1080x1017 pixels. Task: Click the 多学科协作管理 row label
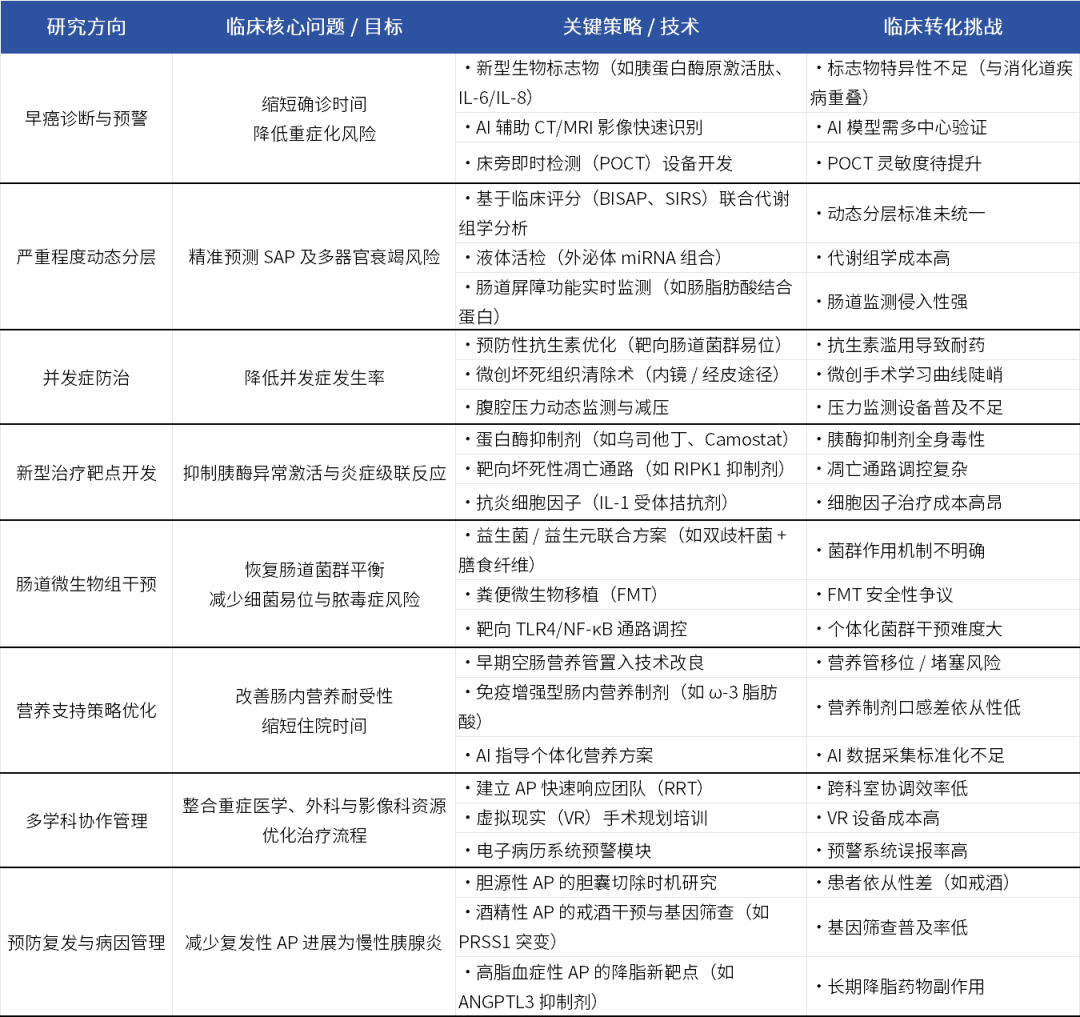(87, 822)
